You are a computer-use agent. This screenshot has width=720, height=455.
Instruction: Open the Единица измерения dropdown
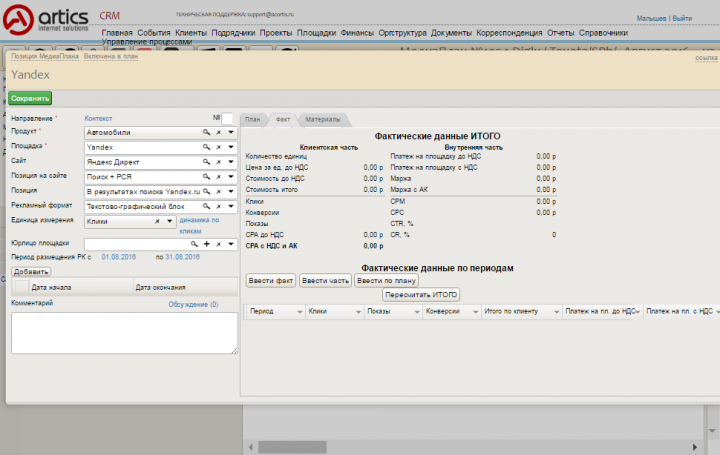[x=170, y=221]
